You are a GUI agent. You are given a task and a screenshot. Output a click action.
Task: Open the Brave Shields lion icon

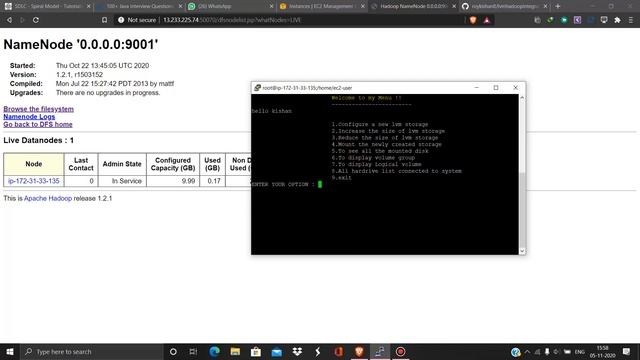coord(473,20)
